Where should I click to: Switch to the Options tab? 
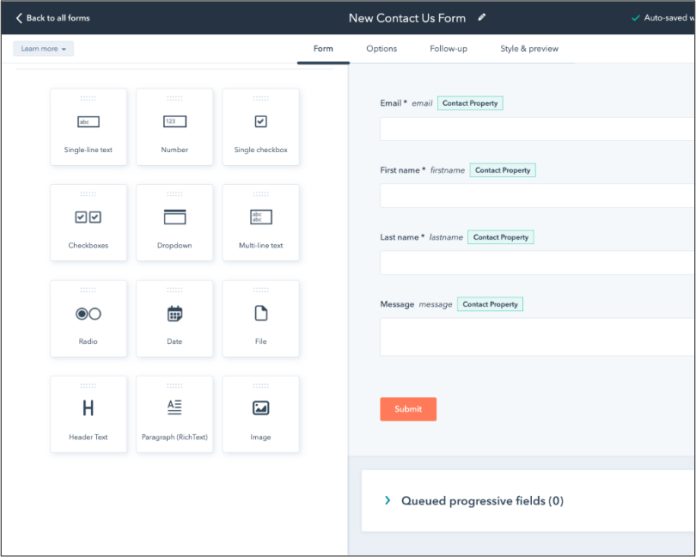381,48
